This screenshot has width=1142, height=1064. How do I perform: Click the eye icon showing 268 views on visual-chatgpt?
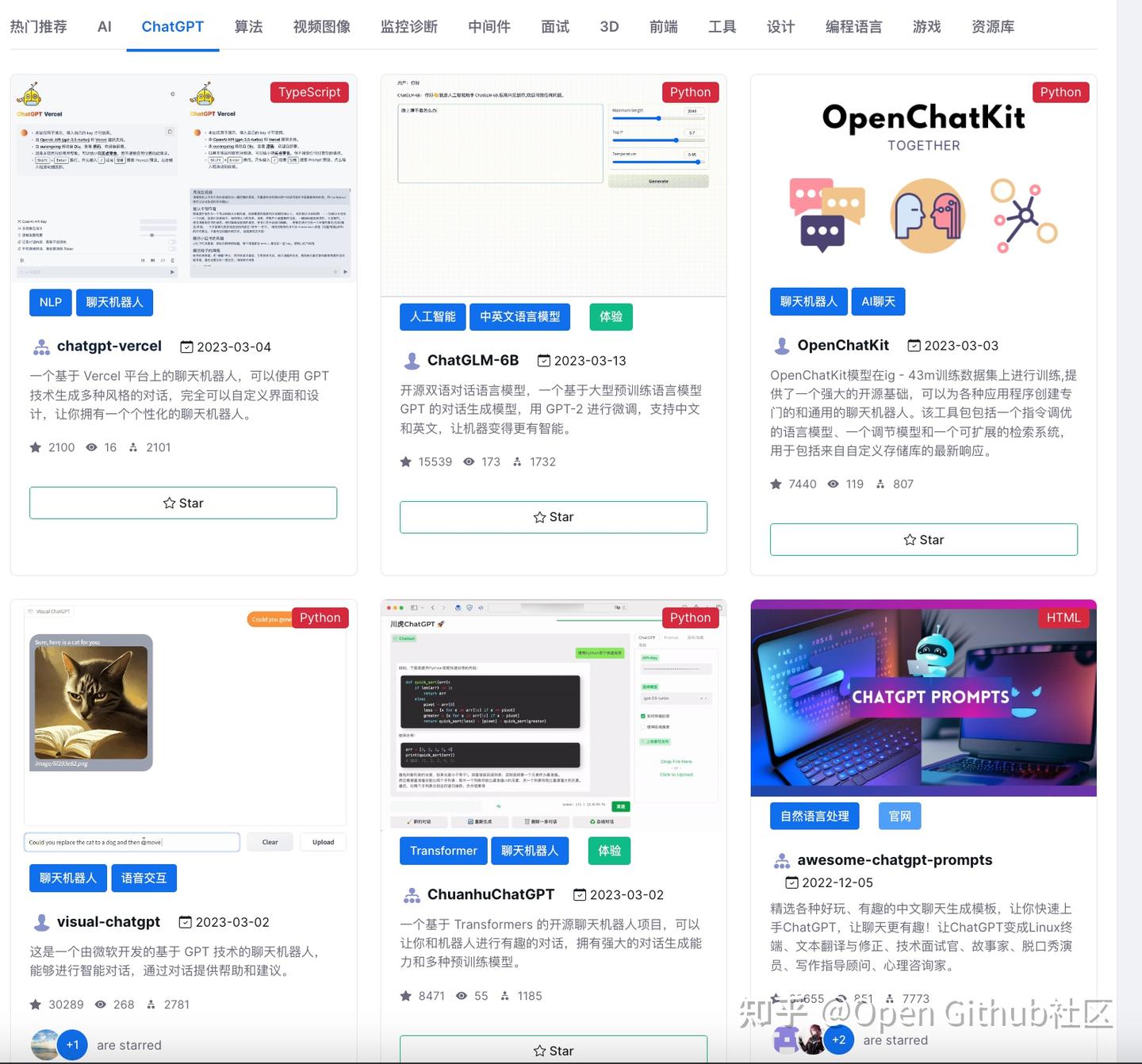coord(101,1005)
